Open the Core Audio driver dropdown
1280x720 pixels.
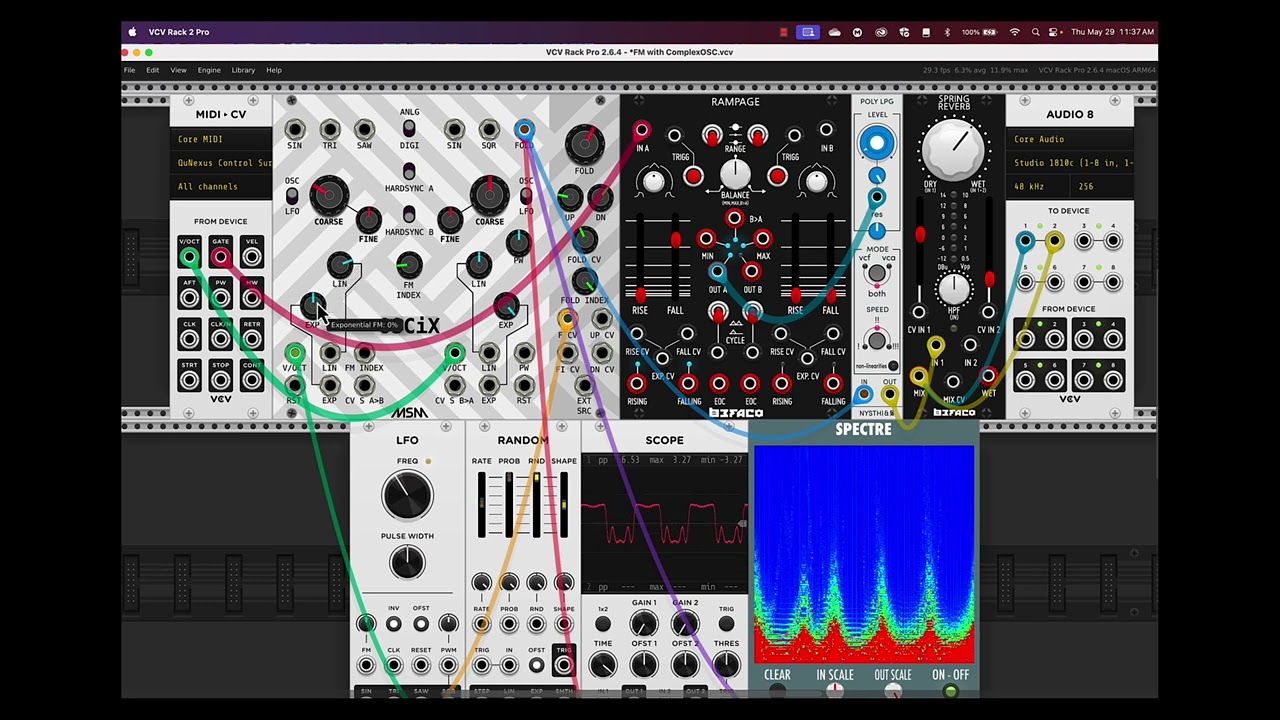point(1069,139)
